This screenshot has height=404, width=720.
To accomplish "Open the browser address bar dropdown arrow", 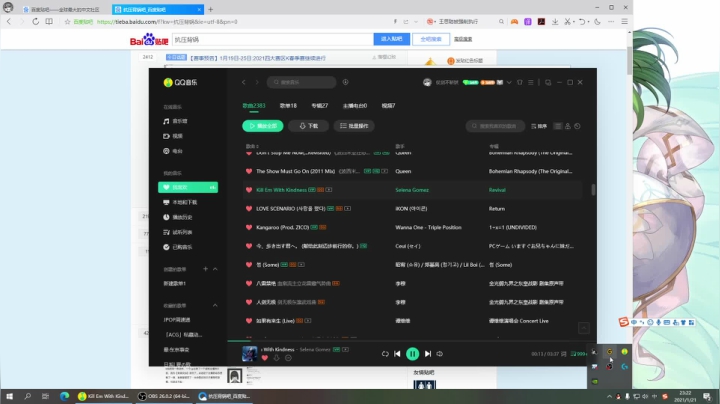I will click(416, 22).
